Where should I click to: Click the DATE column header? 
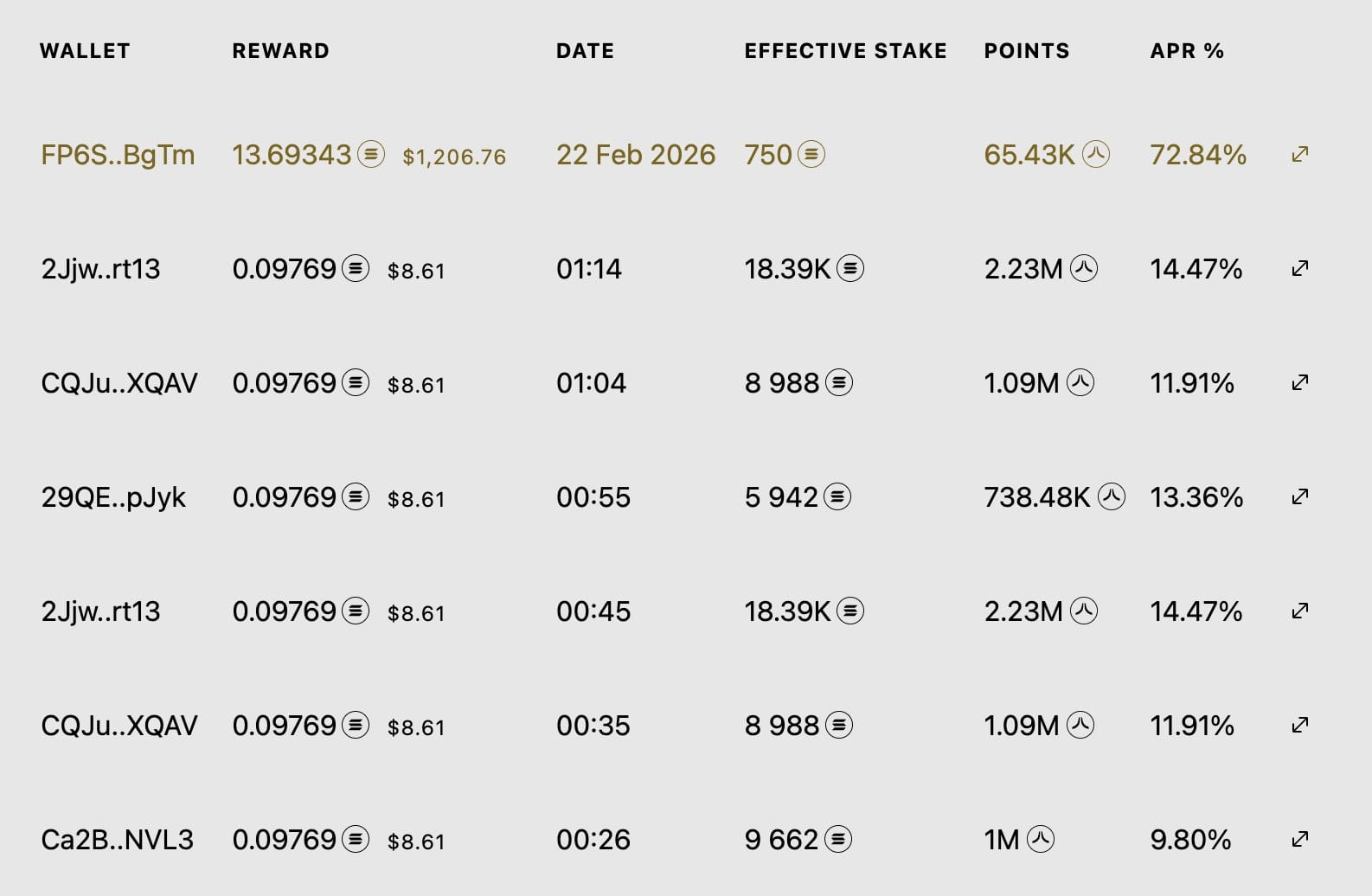tap(585, 51)
